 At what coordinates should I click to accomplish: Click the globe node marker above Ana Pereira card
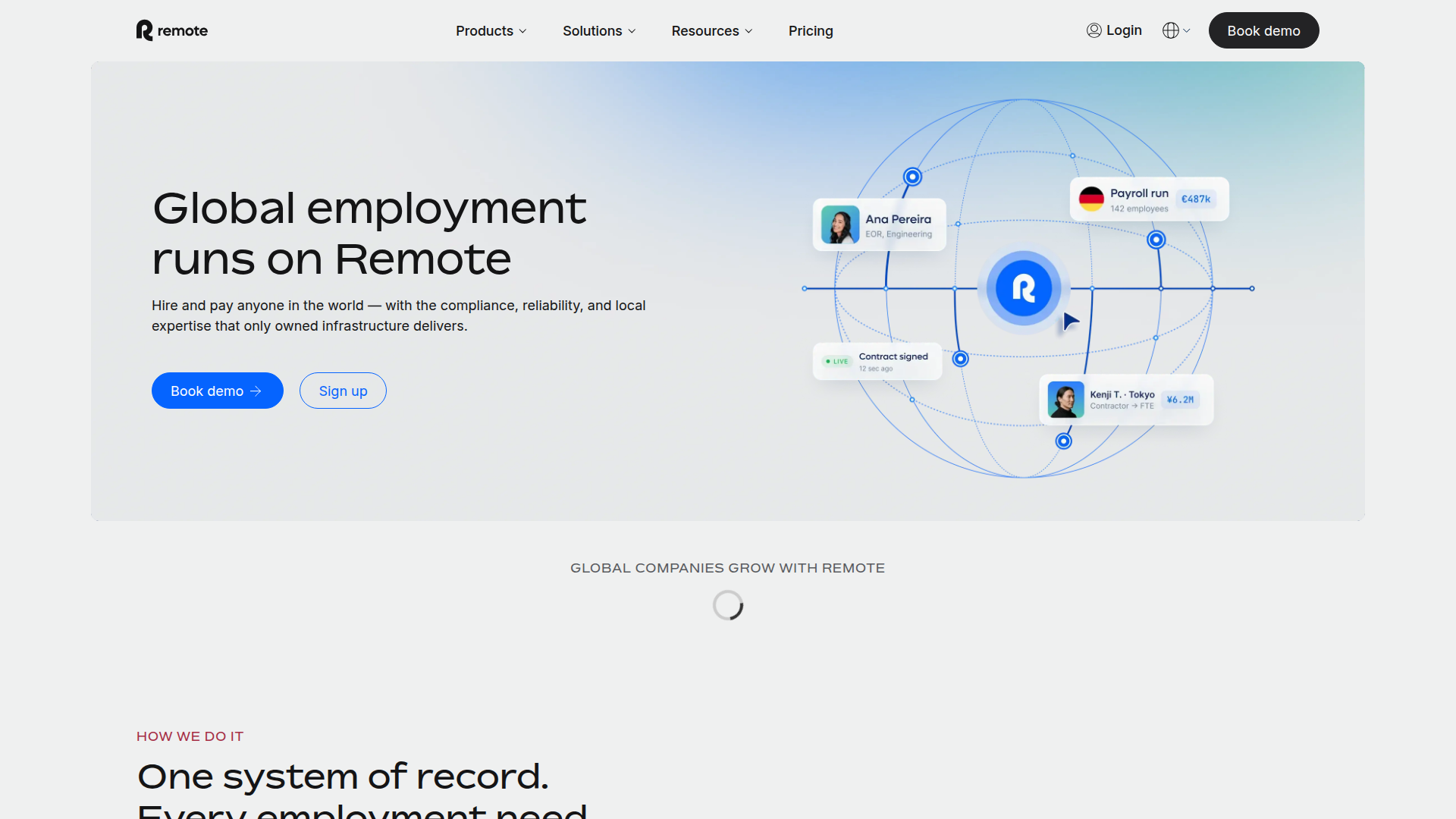coord(913,177)
